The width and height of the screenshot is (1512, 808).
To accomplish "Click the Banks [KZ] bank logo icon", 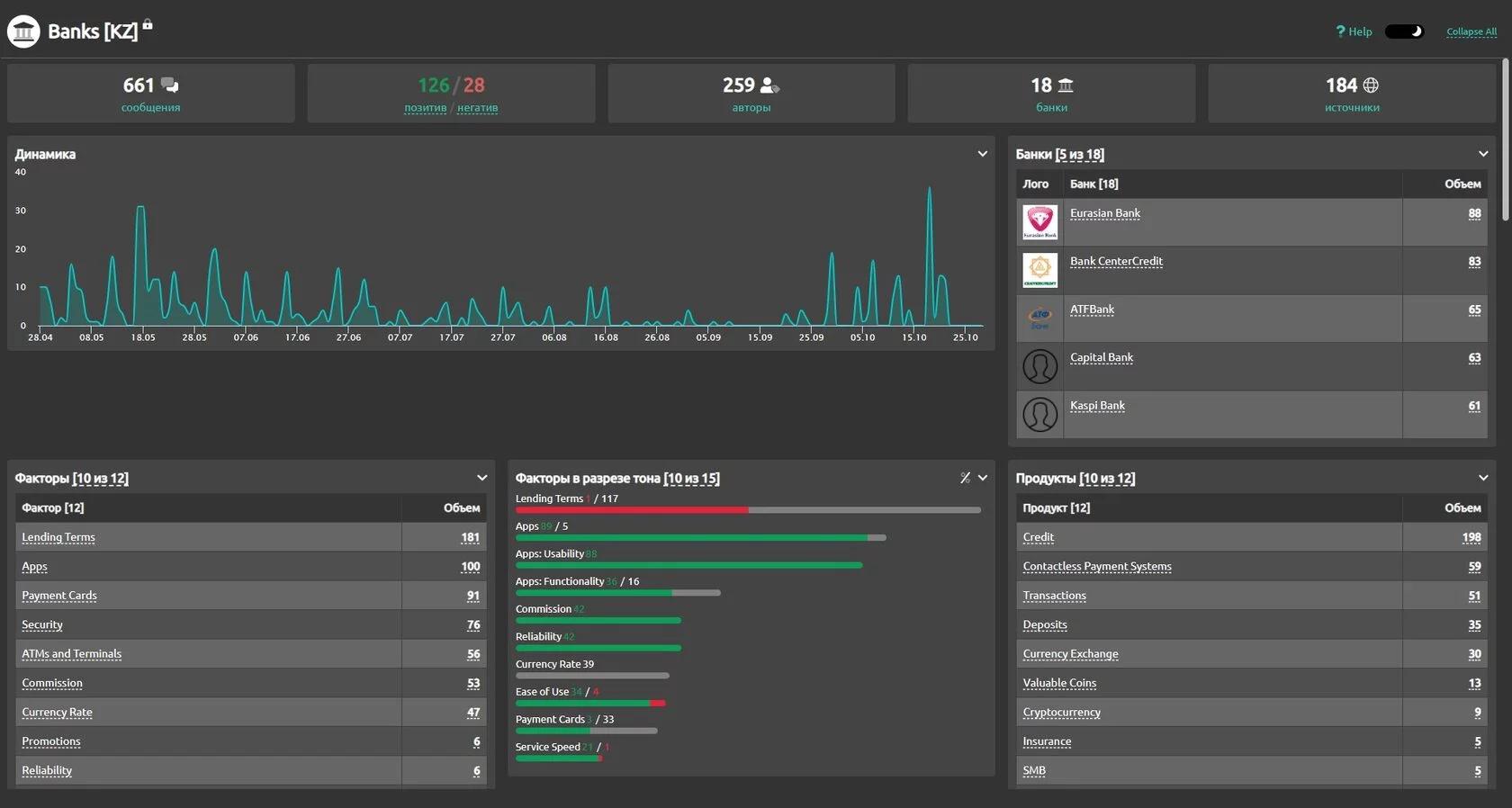I will coord(23,31).
